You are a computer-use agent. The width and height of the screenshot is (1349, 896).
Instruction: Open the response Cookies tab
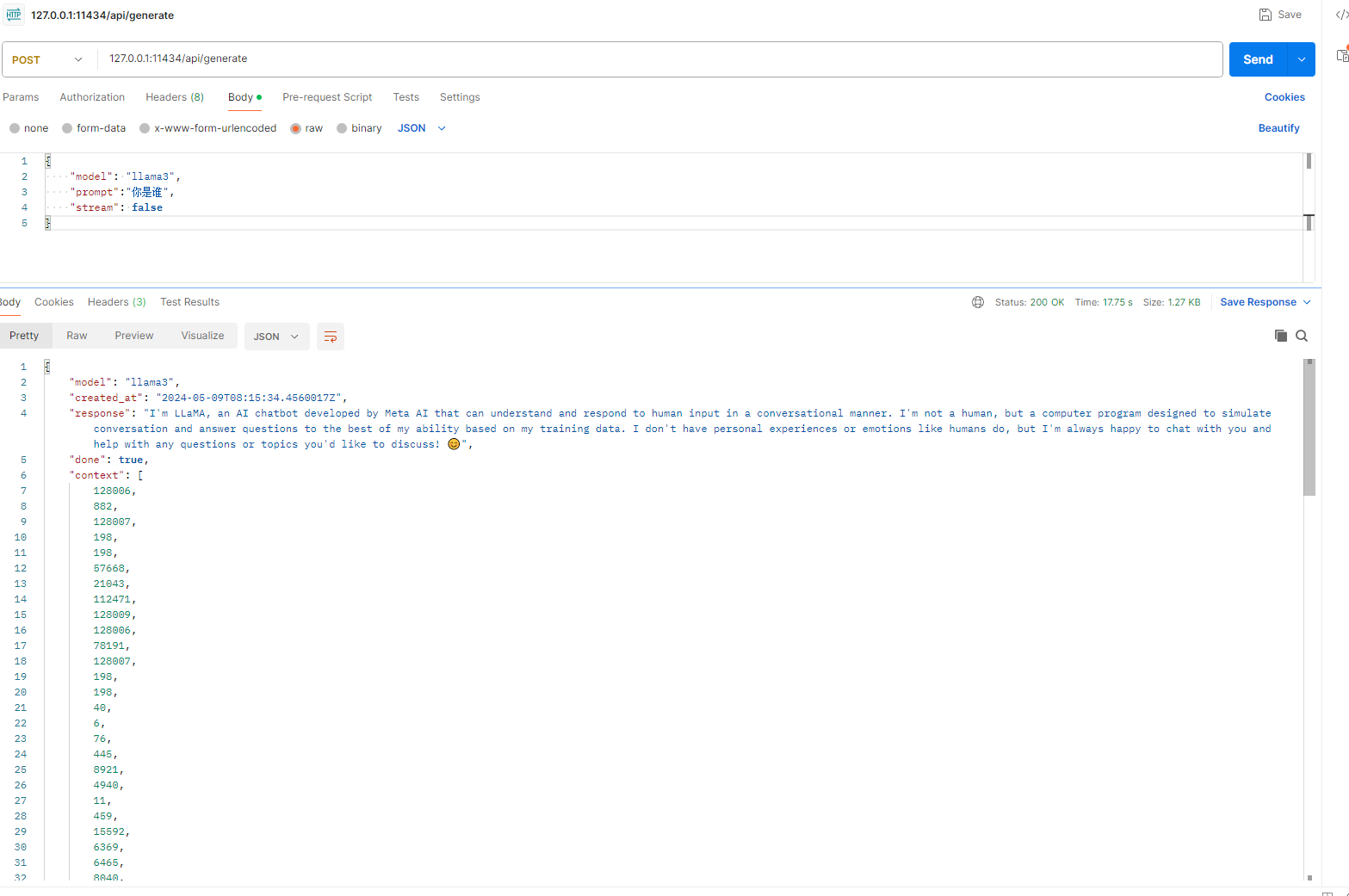point(54,302)
